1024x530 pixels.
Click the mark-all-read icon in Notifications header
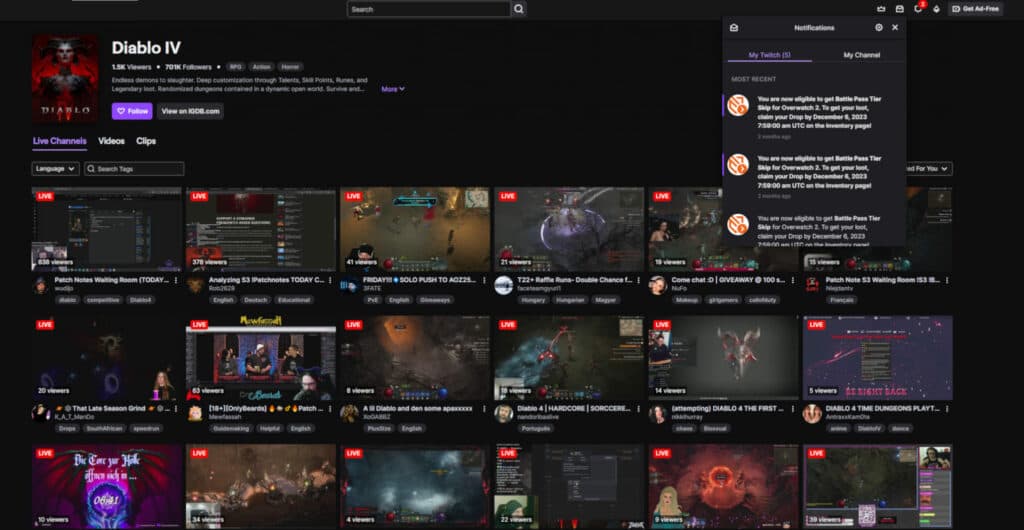point(734,27)
